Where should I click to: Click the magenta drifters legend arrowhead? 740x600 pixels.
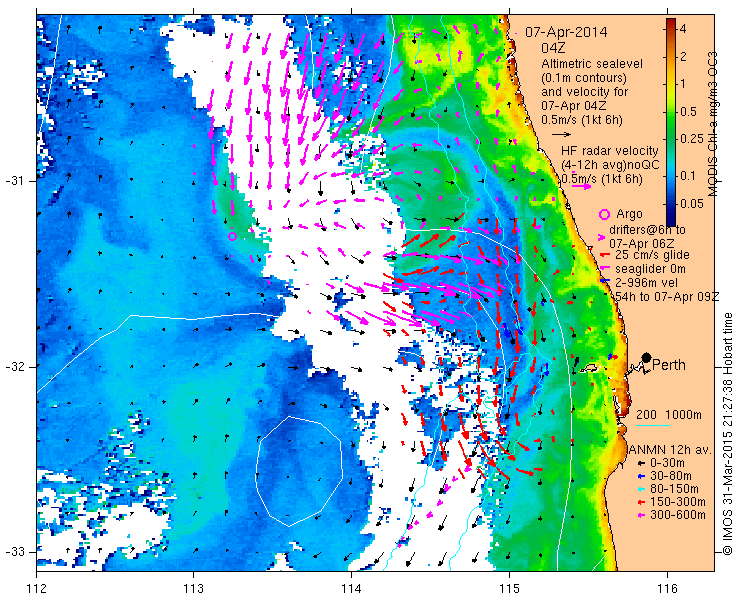click(601, 238)
